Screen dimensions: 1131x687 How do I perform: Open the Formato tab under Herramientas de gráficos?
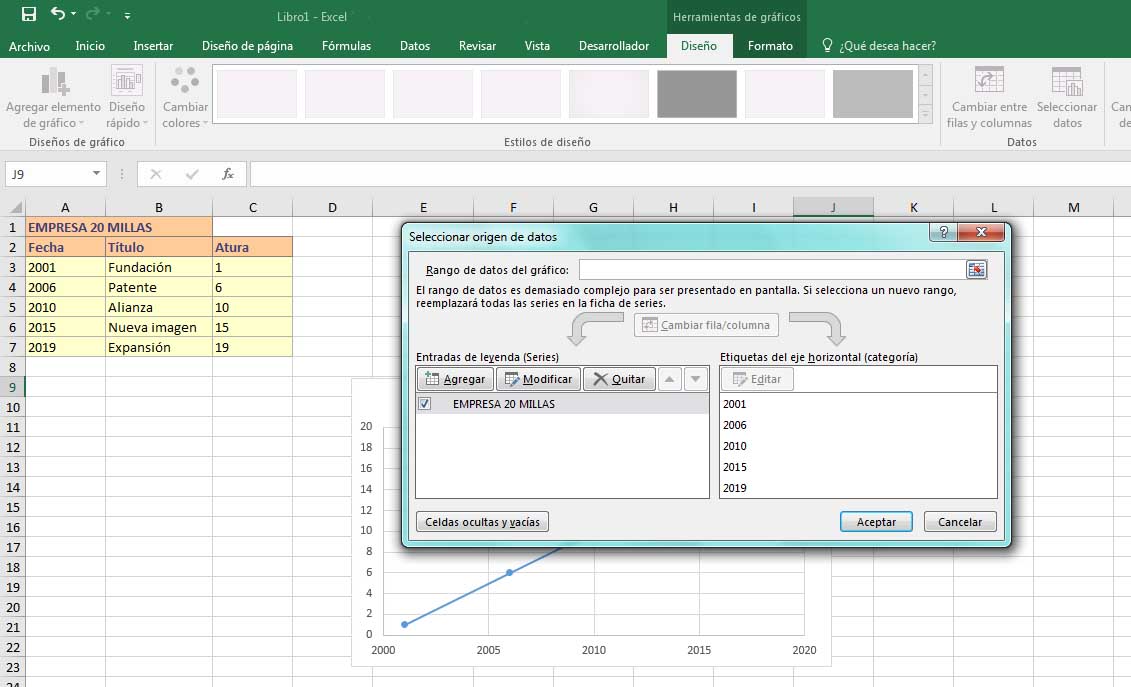click(x=769, y=45)
